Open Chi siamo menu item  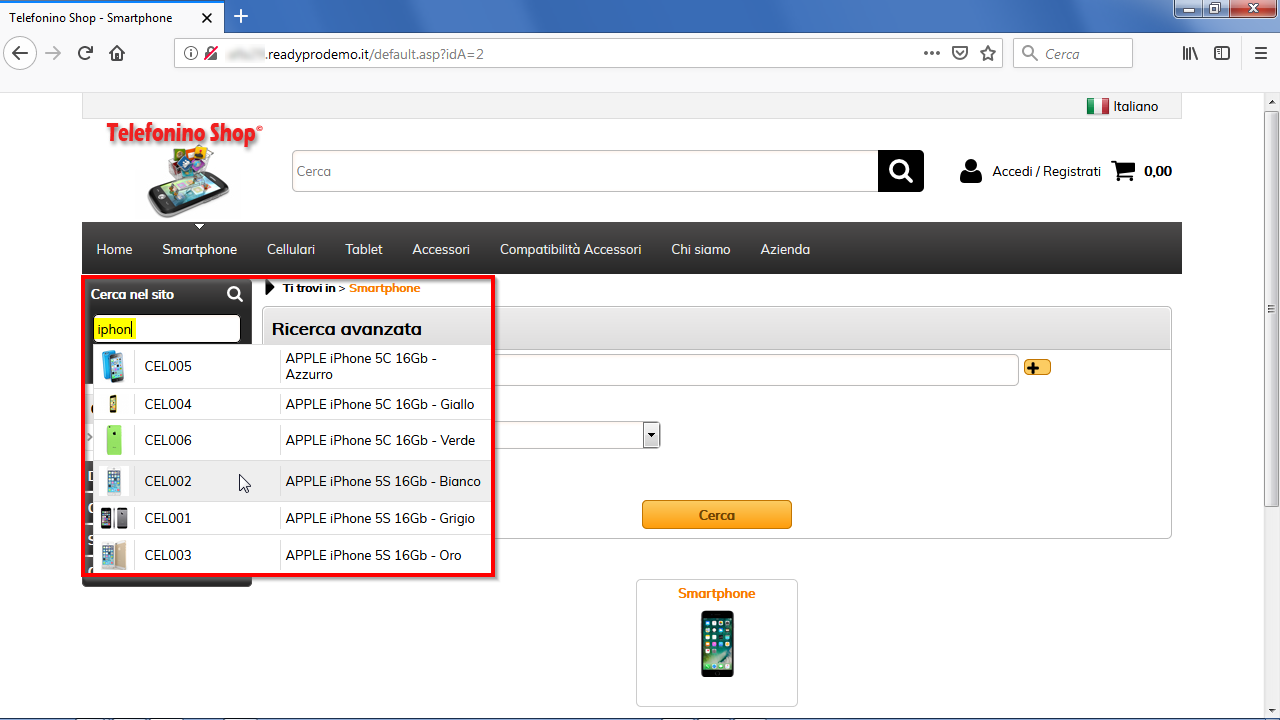701,249
